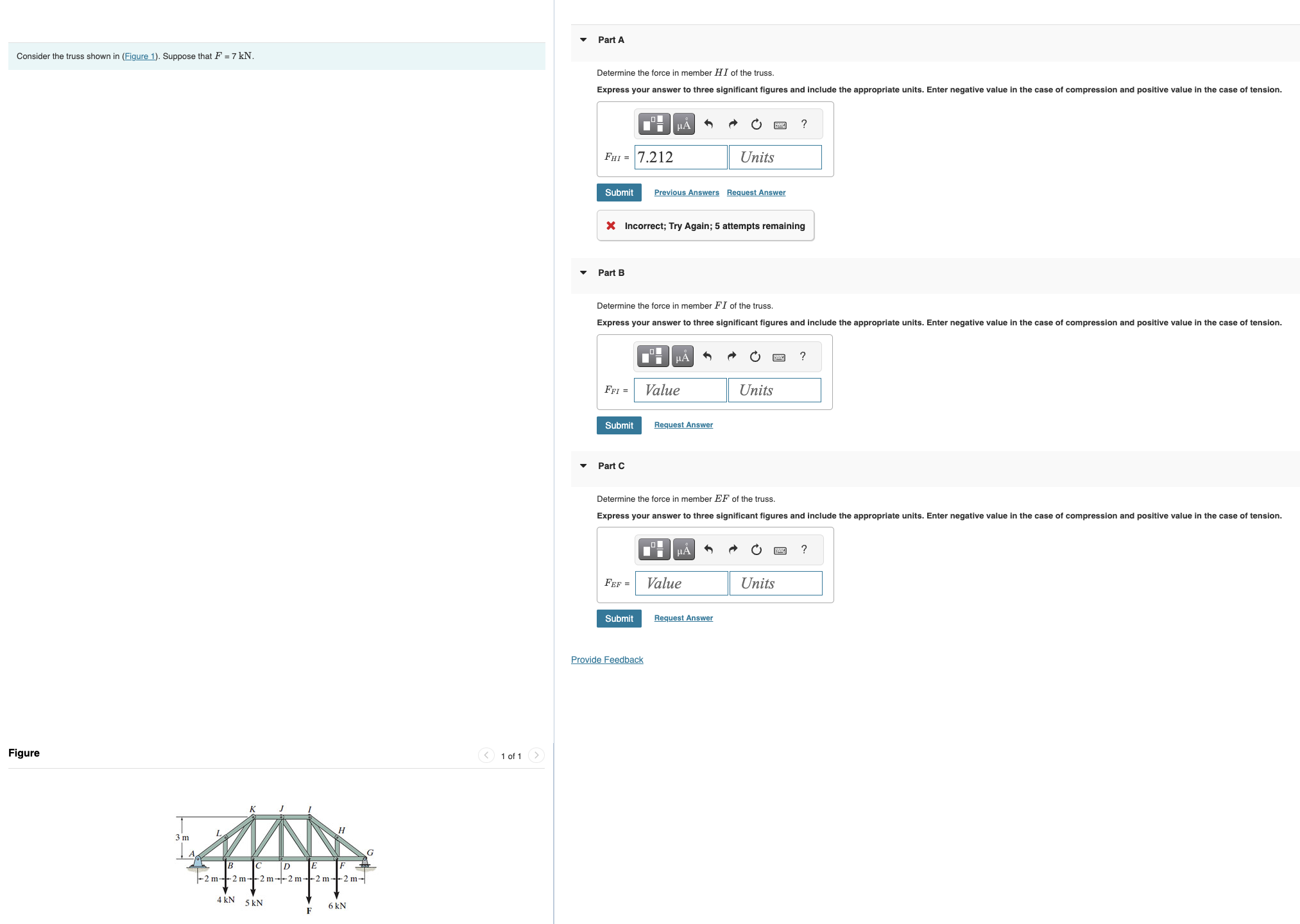The image size is (1300, 924).
Task: Click the FHI value field showing 7.212
Action: [x=680, y=157]
